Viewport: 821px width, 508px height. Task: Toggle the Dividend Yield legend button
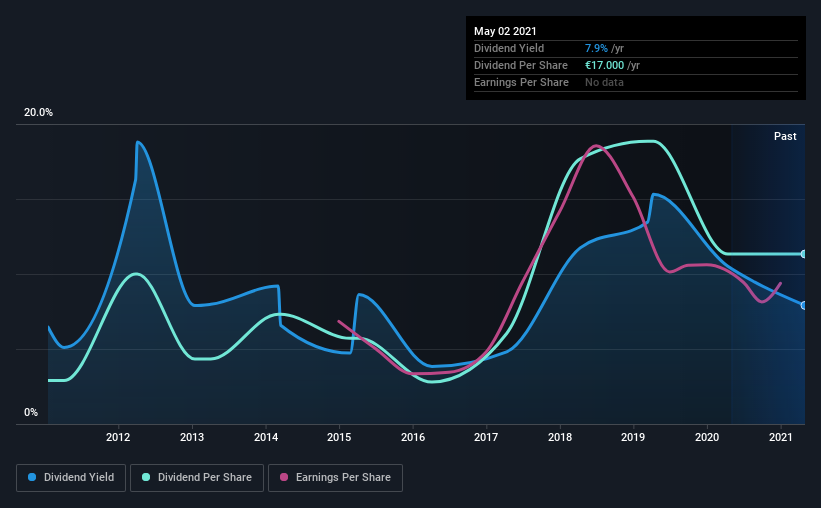(71, 478)
